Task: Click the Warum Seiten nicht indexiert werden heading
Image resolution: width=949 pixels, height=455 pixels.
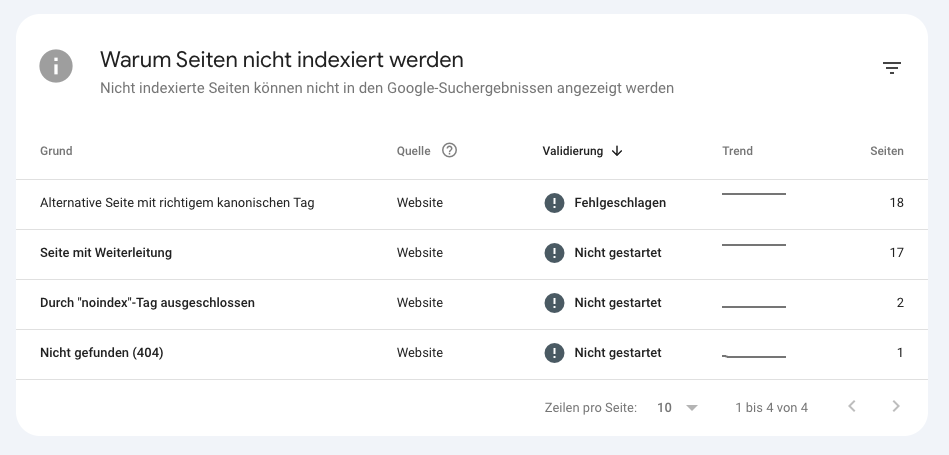Action: pyautogui.click(x=281, y=60)
